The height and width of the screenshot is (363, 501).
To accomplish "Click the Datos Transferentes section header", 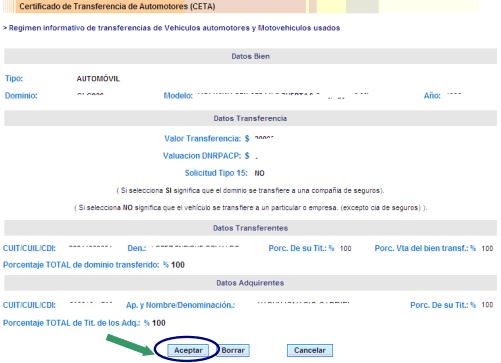I will tap(250, 228).
